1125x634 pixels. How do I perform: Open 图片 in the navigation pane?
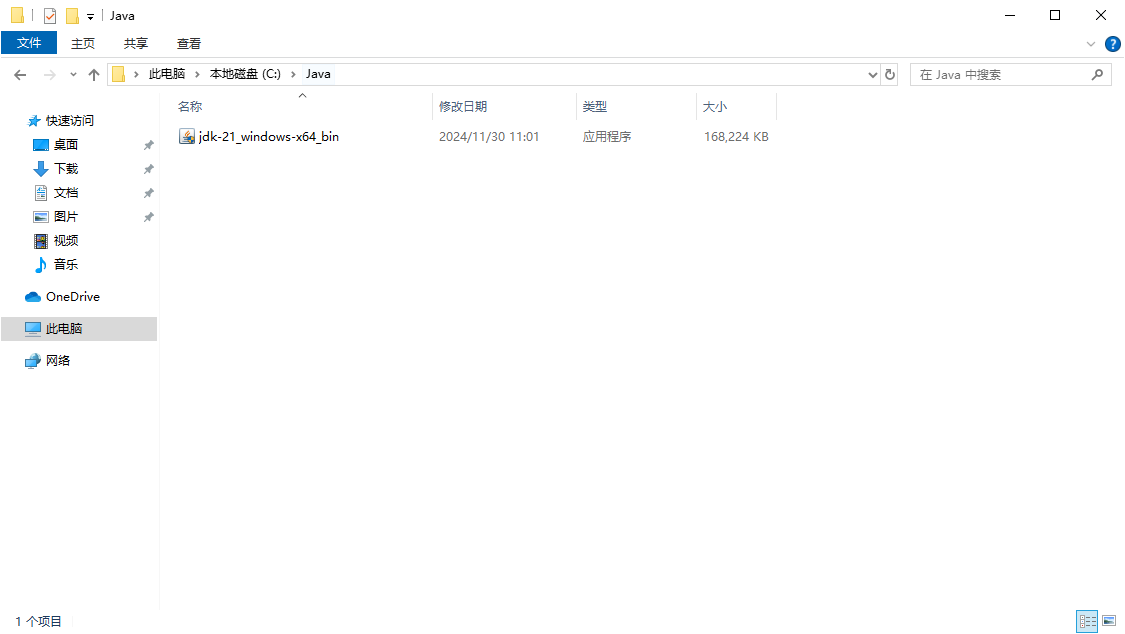(66, 217)
